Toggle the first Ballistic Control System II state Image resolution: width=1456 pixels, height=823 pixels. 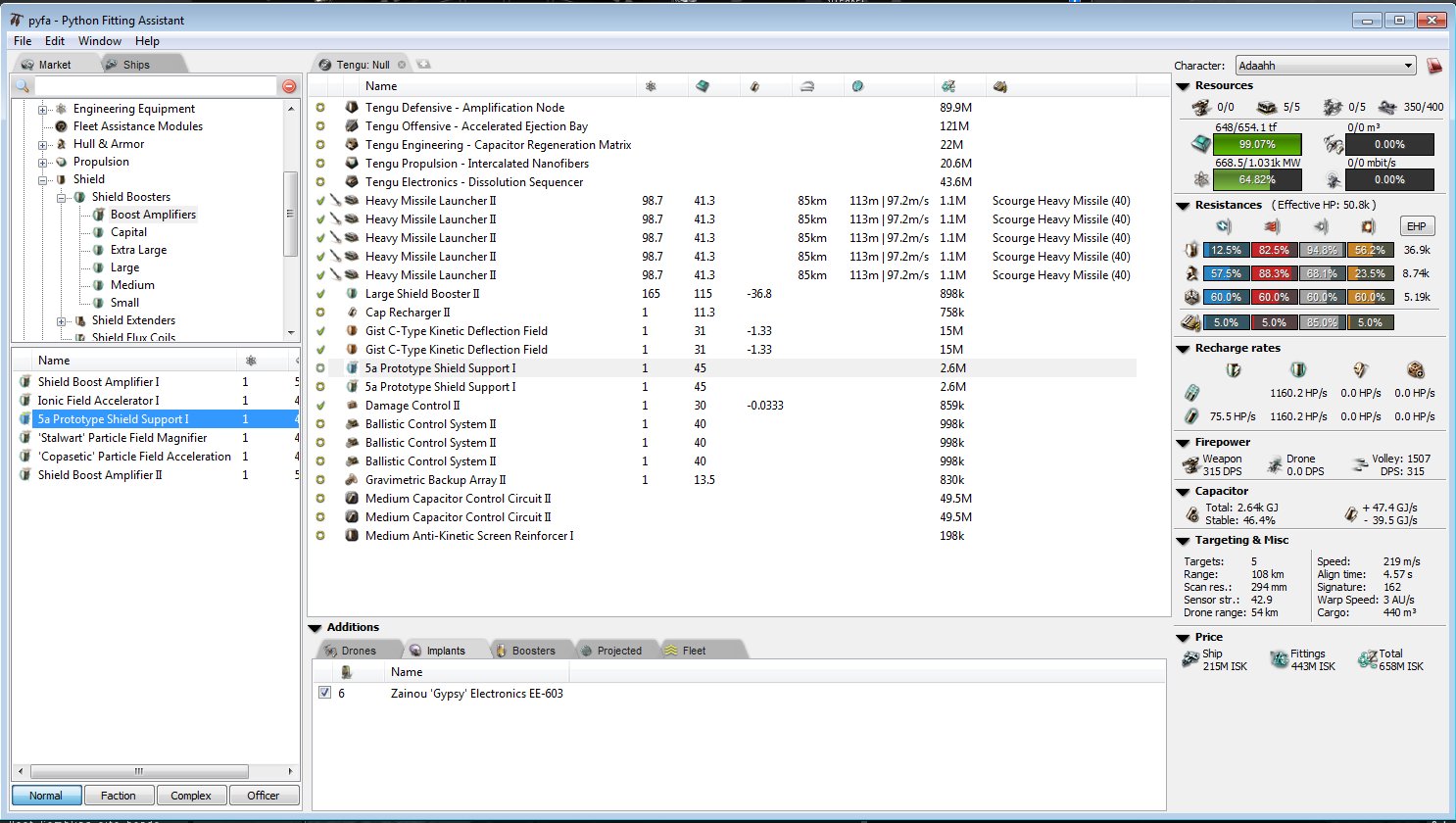(320, 424)
